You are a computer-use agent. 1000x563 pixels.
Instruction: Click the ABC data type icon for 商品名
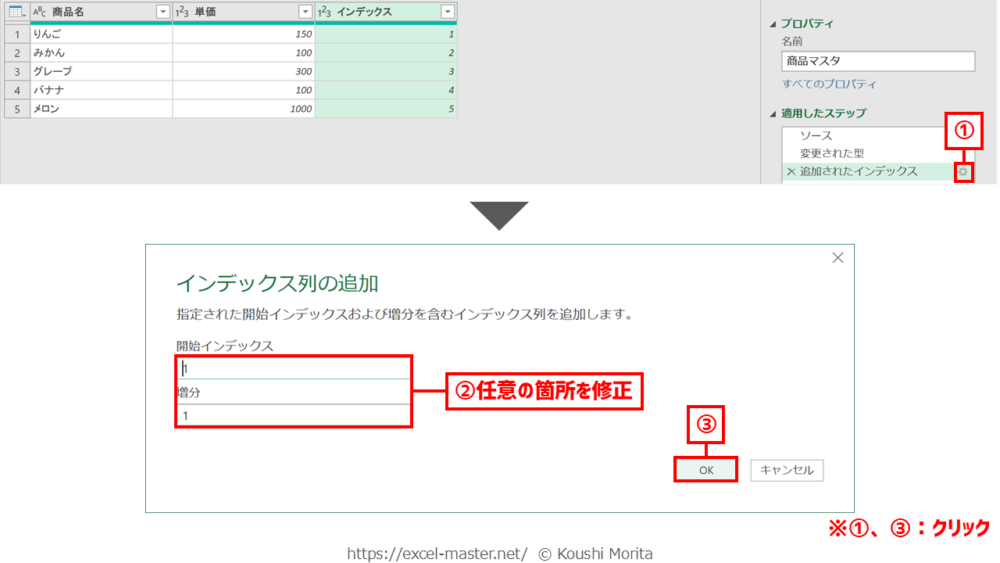pos(40,12)
